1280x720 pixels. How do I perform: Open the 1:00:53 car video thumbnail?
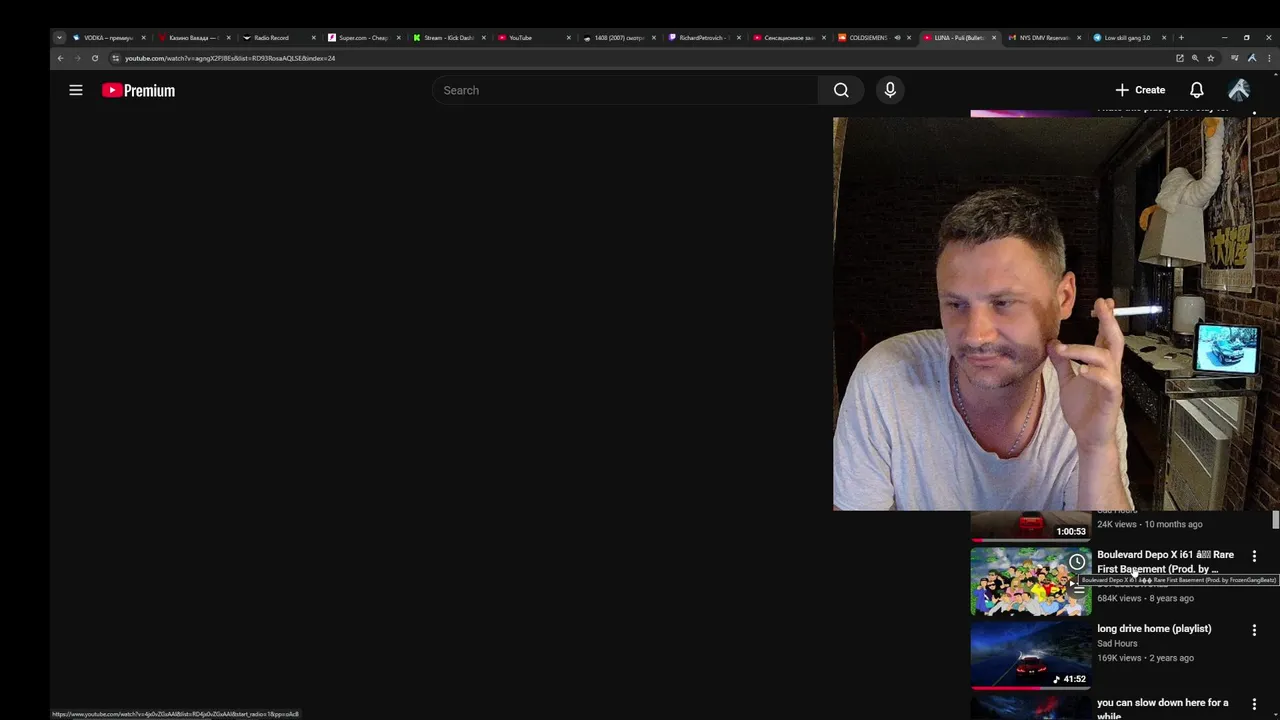[x=1031, y=526]
